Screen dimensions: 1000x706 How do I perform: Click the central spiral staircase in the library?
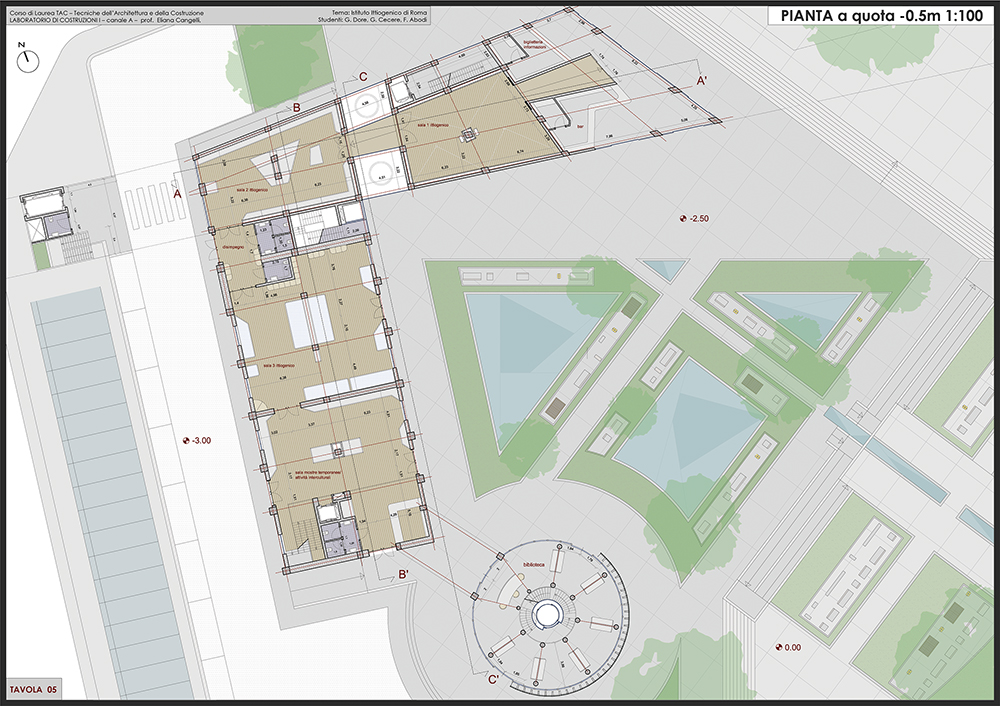pyautogui.click(x=549, y=612)
